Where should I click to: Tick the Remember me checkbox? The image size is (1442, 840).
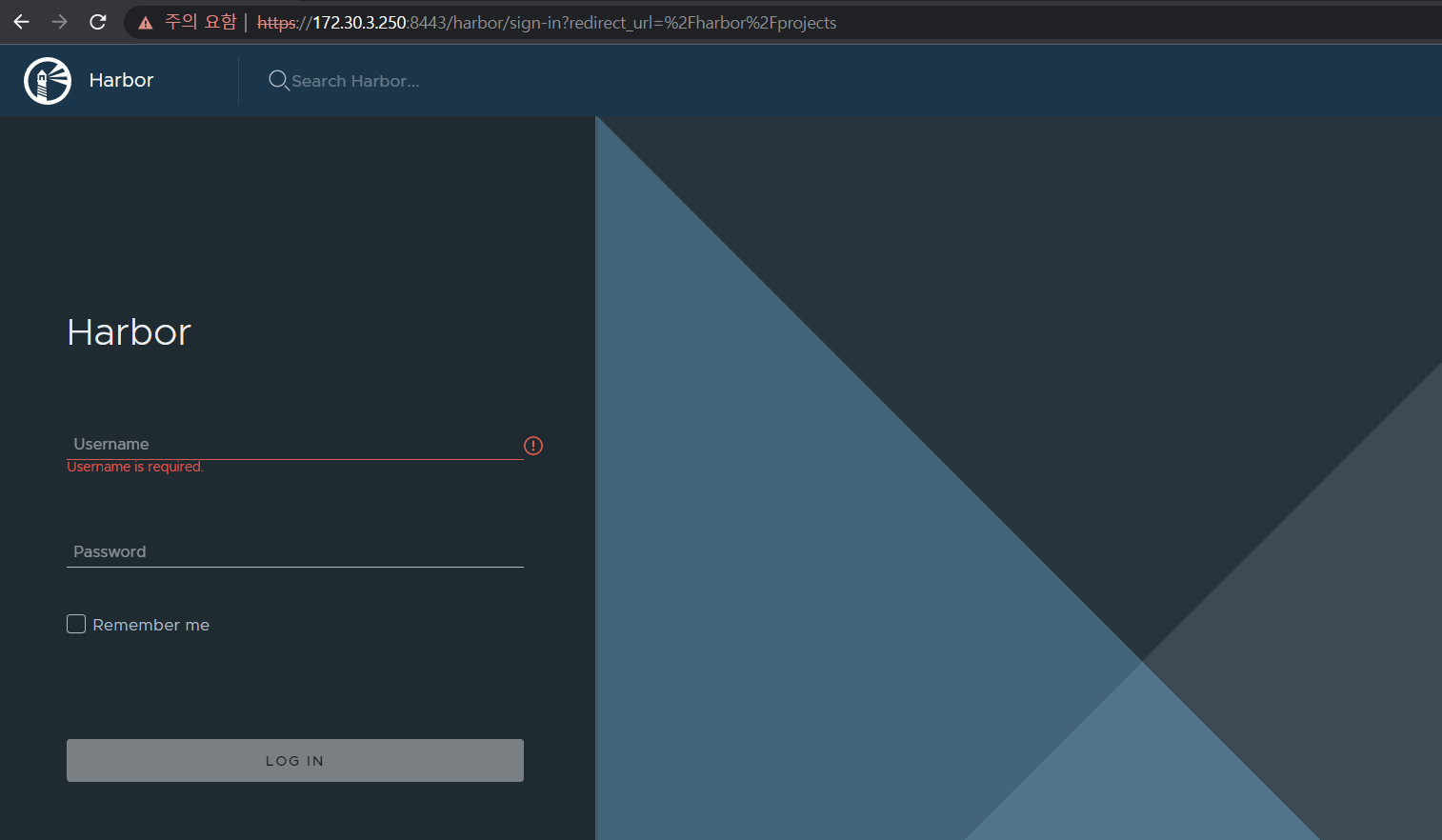pos(76,624)
